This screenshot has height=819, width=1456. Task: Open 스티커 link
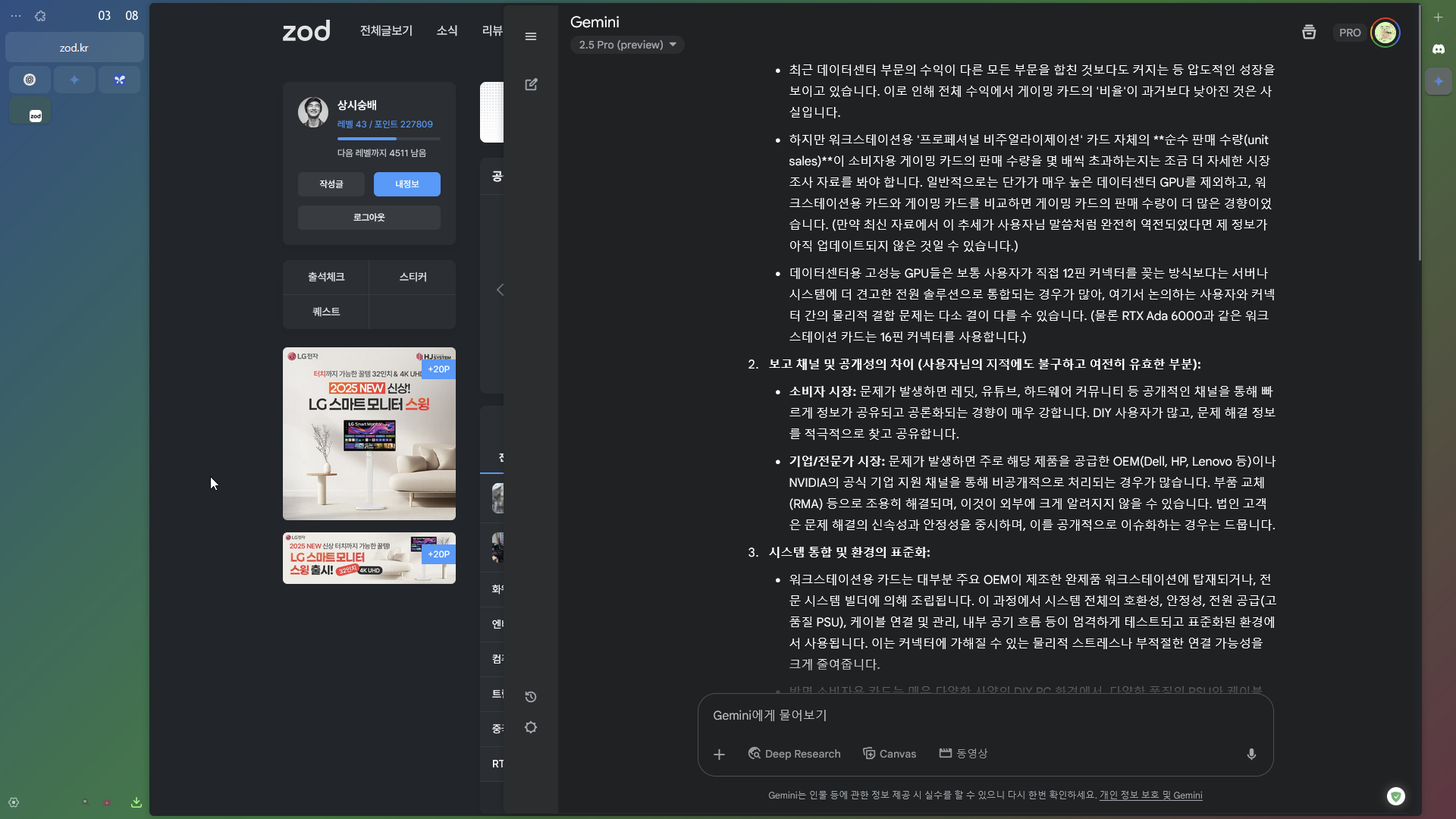(x=413, y=278)
